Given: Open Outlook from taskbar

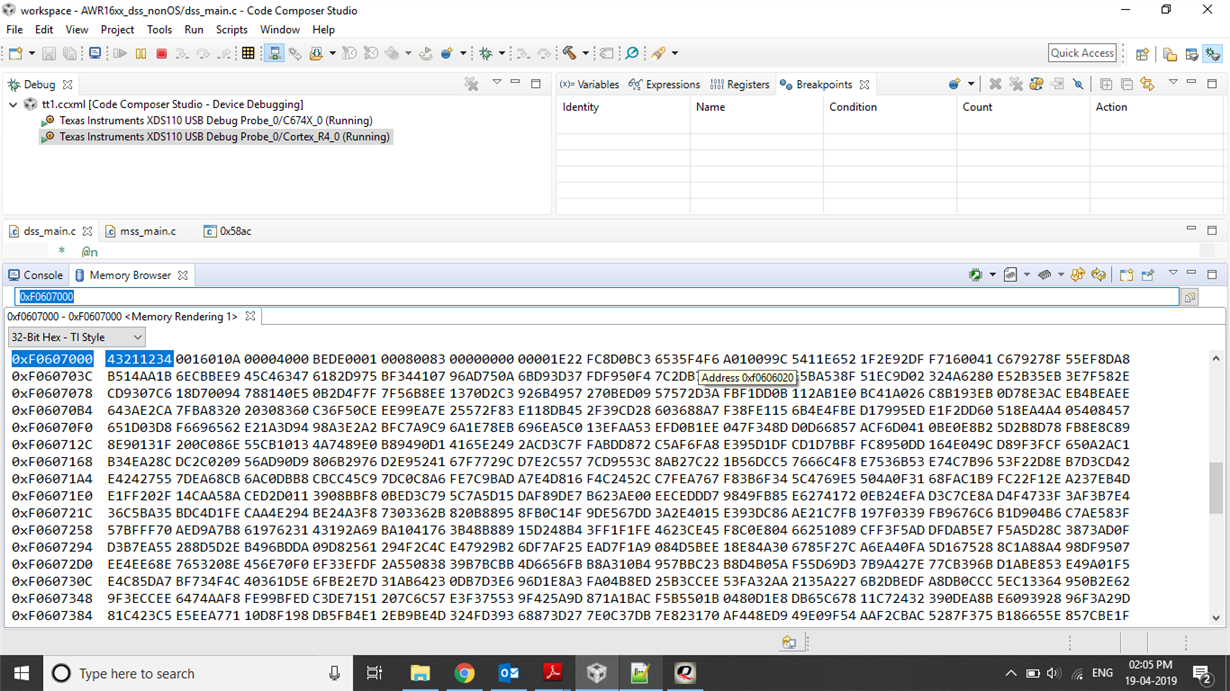Looking at the screenshot, I should click(508, 673).
